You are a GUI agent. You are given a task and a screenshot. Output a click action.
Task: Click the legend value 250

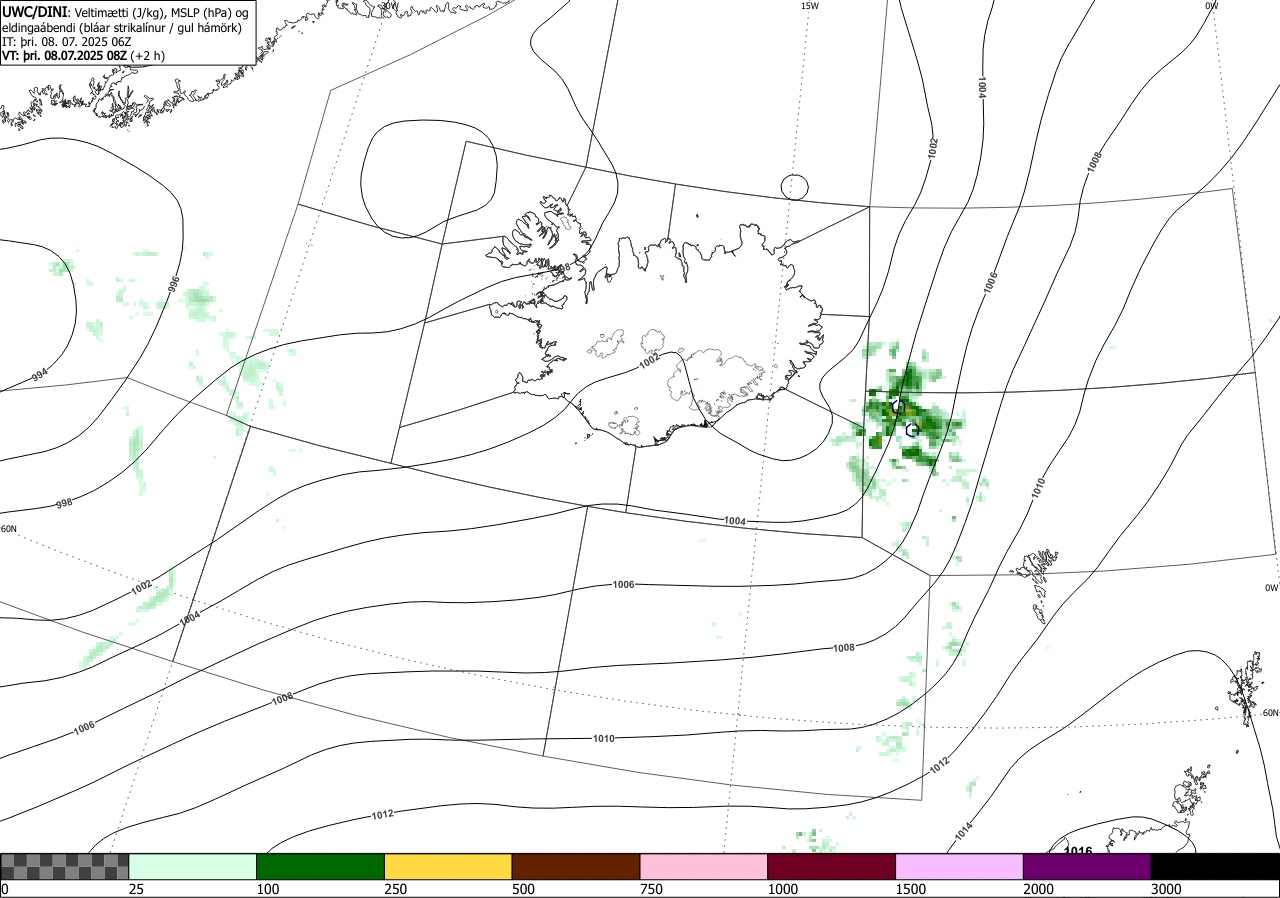[x=395, y=889]
